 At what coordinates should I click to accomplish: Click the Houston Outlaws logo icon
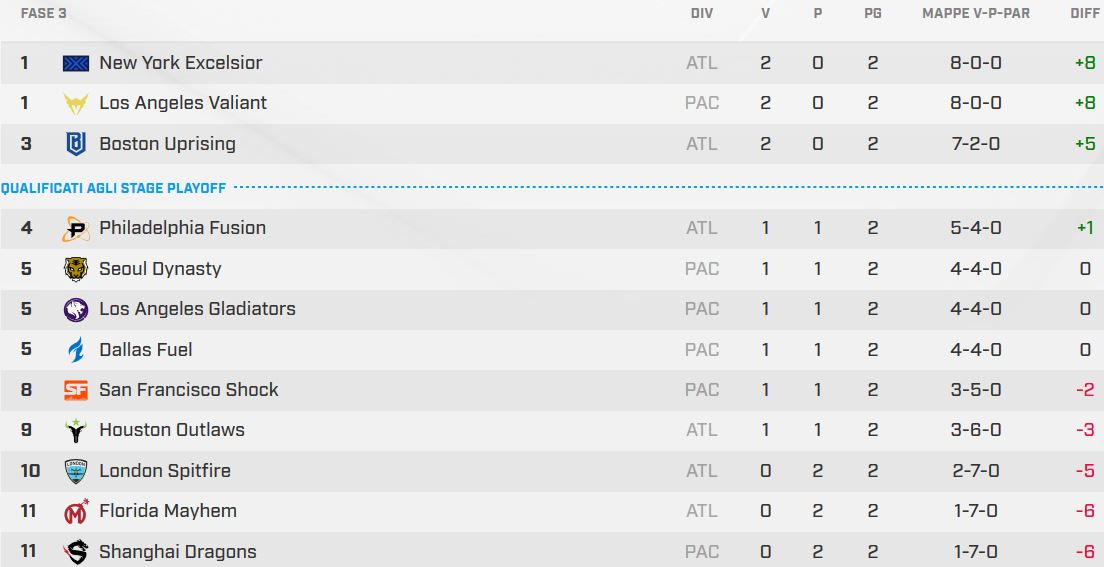point(76,431)
